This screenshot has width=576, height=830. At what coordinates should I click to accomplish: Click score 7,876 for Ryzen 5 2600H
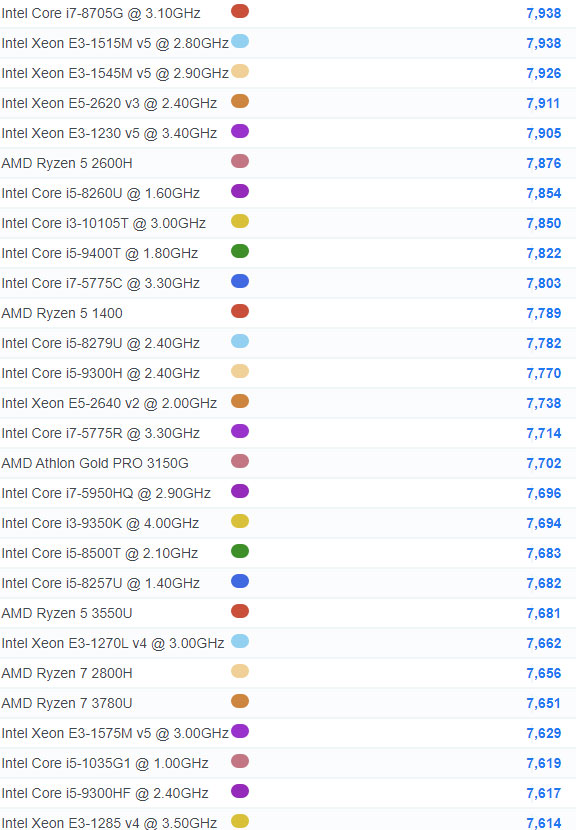click(x=544, y=163)
